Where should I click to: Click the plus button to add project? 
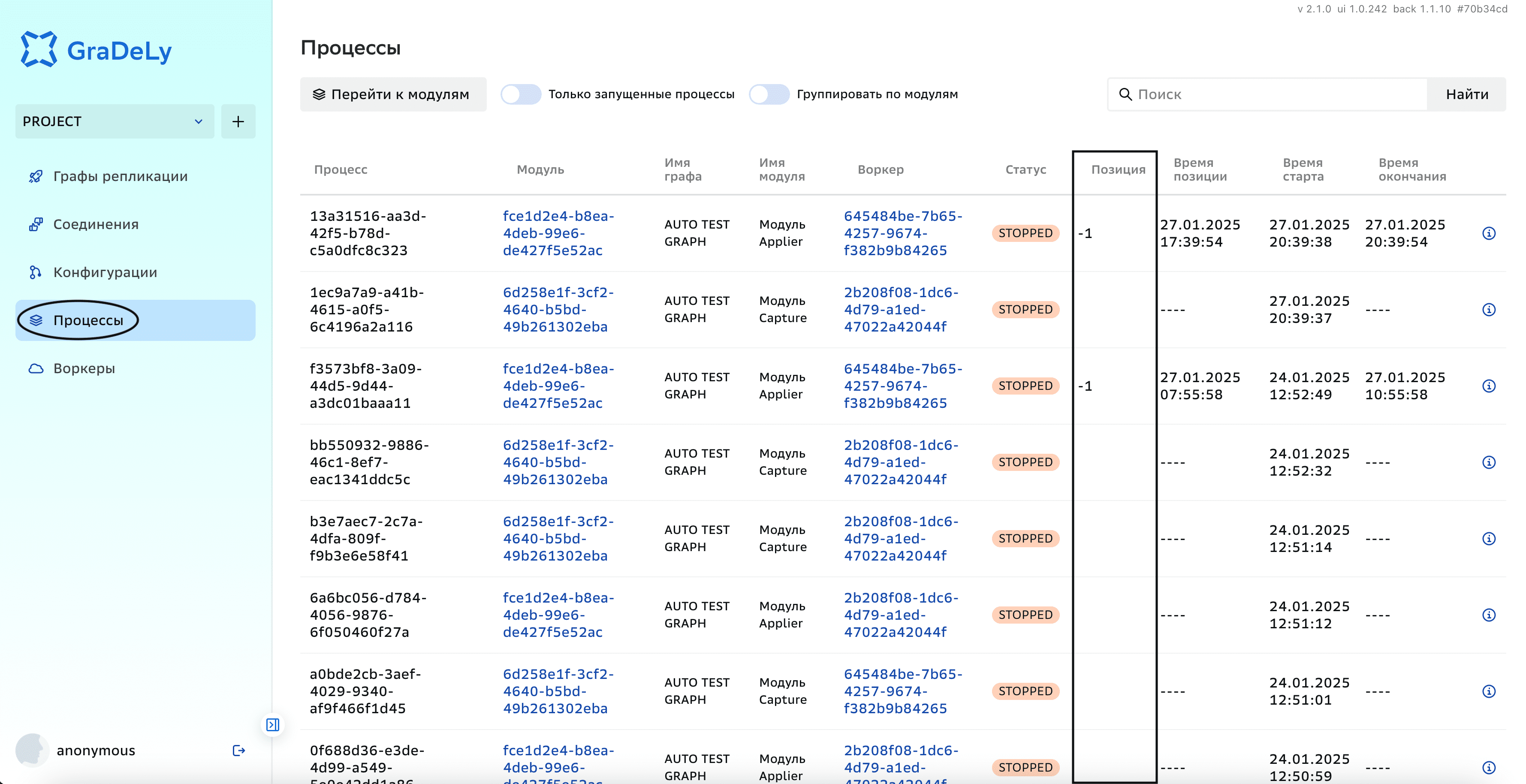click(238, 121)
